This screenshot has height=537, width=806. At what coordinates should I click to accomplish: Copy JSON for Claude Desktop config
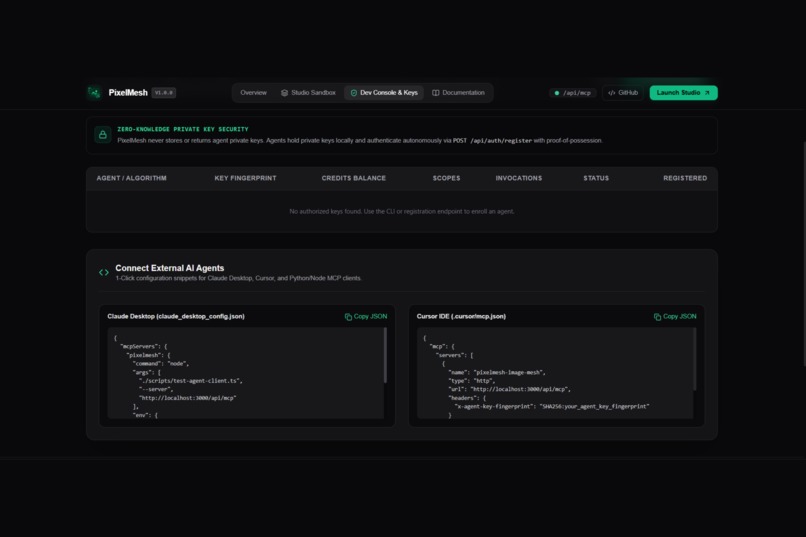pos(366,317)
